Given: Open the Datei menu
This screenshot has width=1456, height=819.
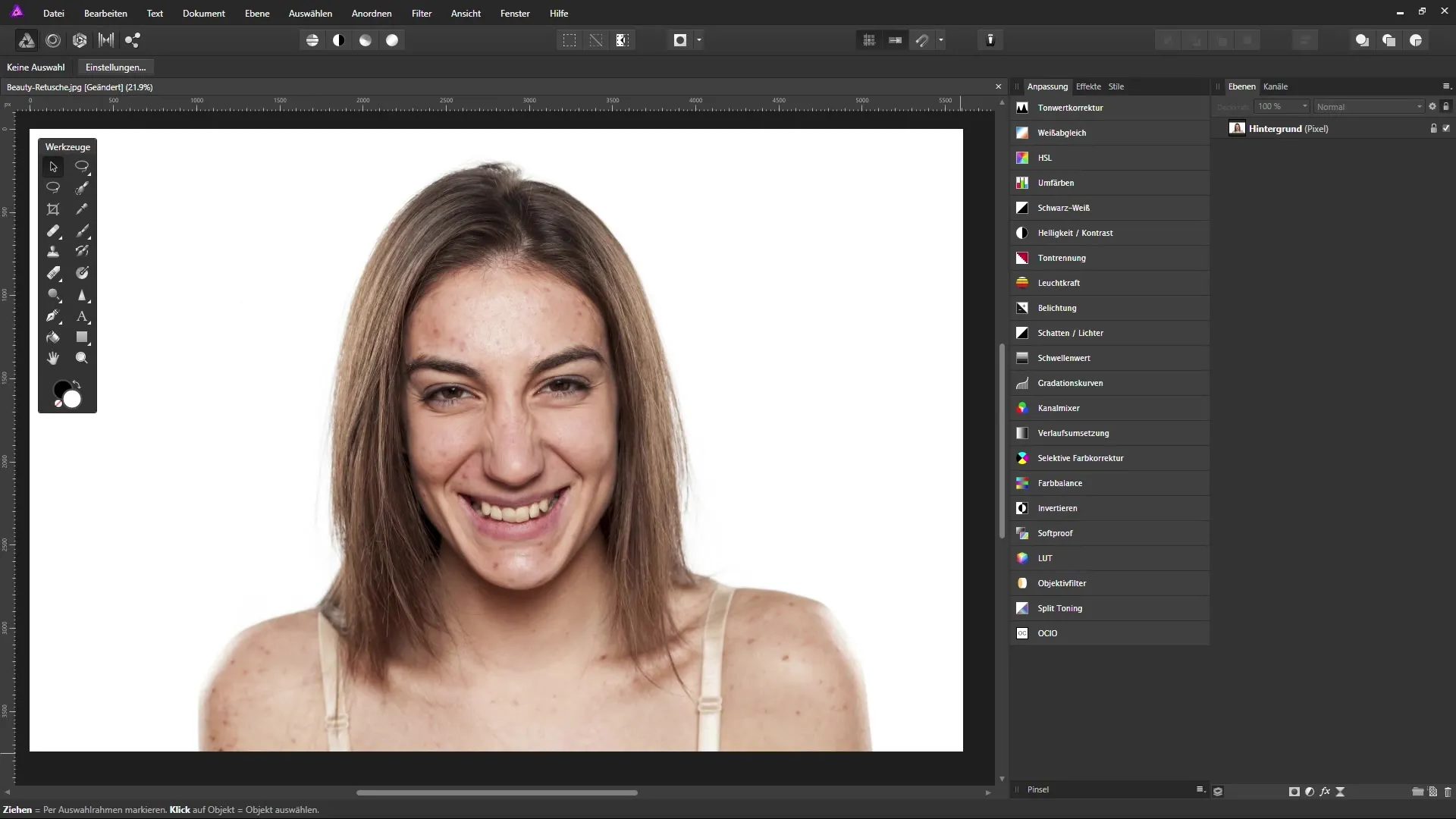Looking at the screenshot, I should coord(54,14).
